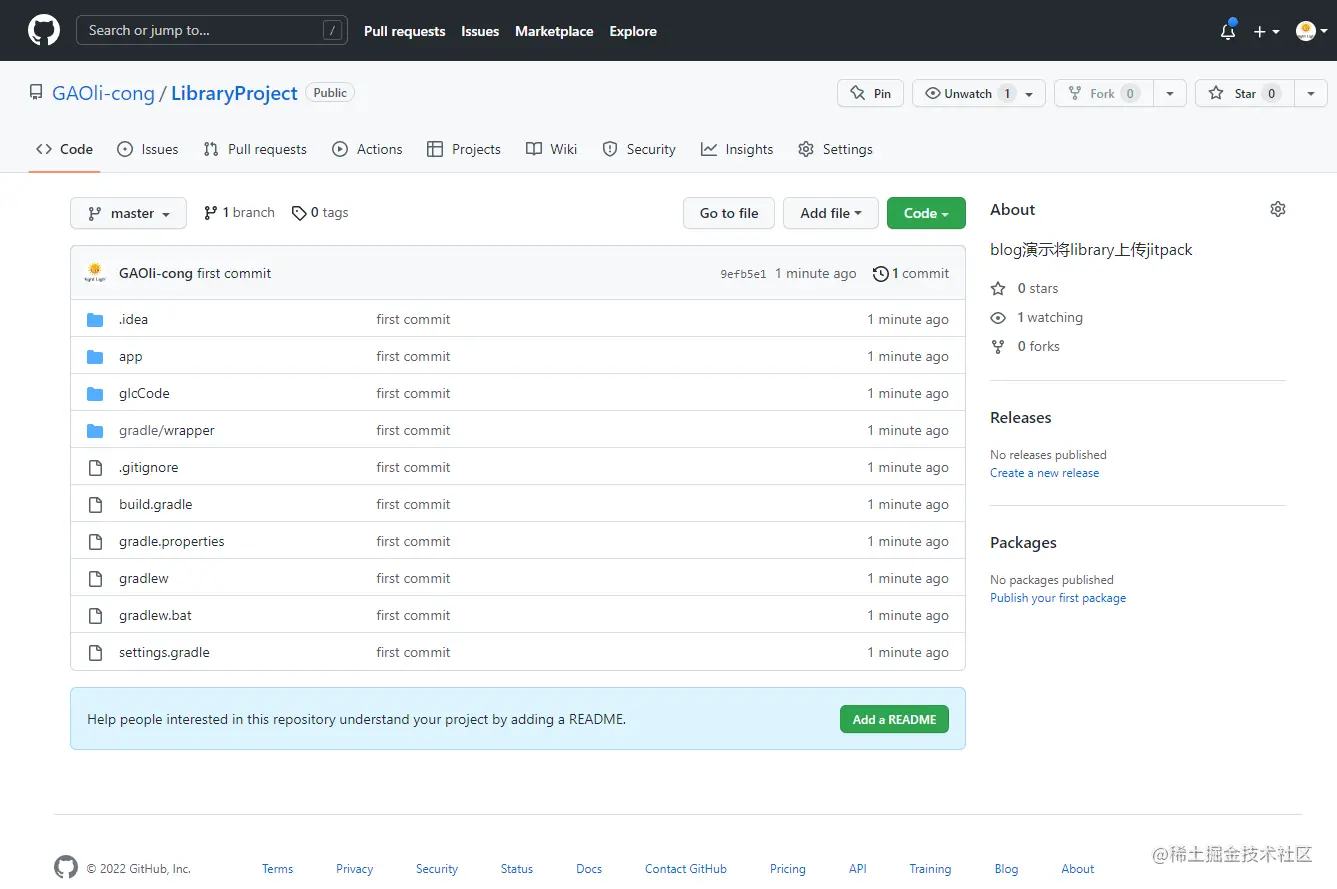Open the Insights tab

click(737, 149)
